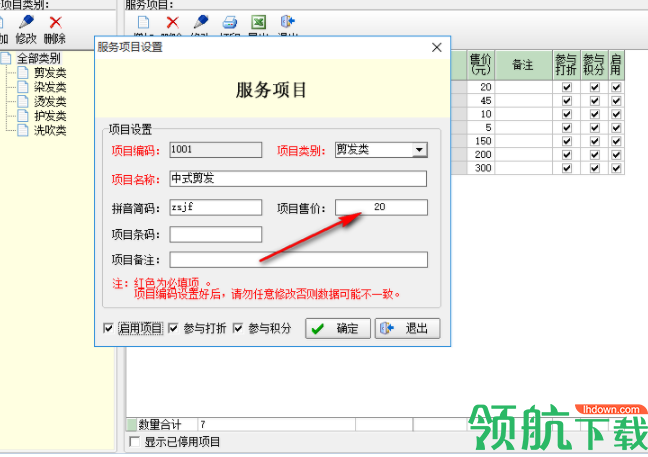
Task: Toggle 参与积分 checkbox in the 10 price row
Action: 595,114
